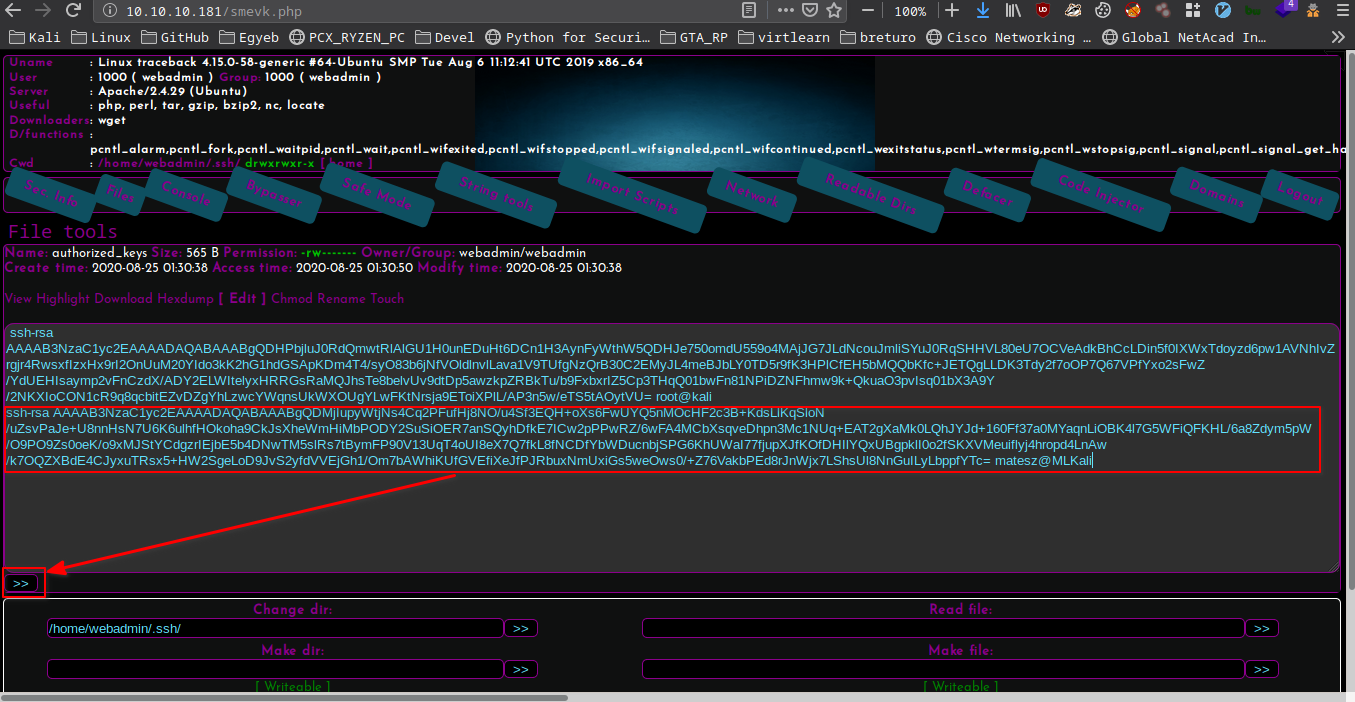Viewport: 1355px width, 702px height.
Task: Bookmark this page with the star icon
Action: coord(834,11)
